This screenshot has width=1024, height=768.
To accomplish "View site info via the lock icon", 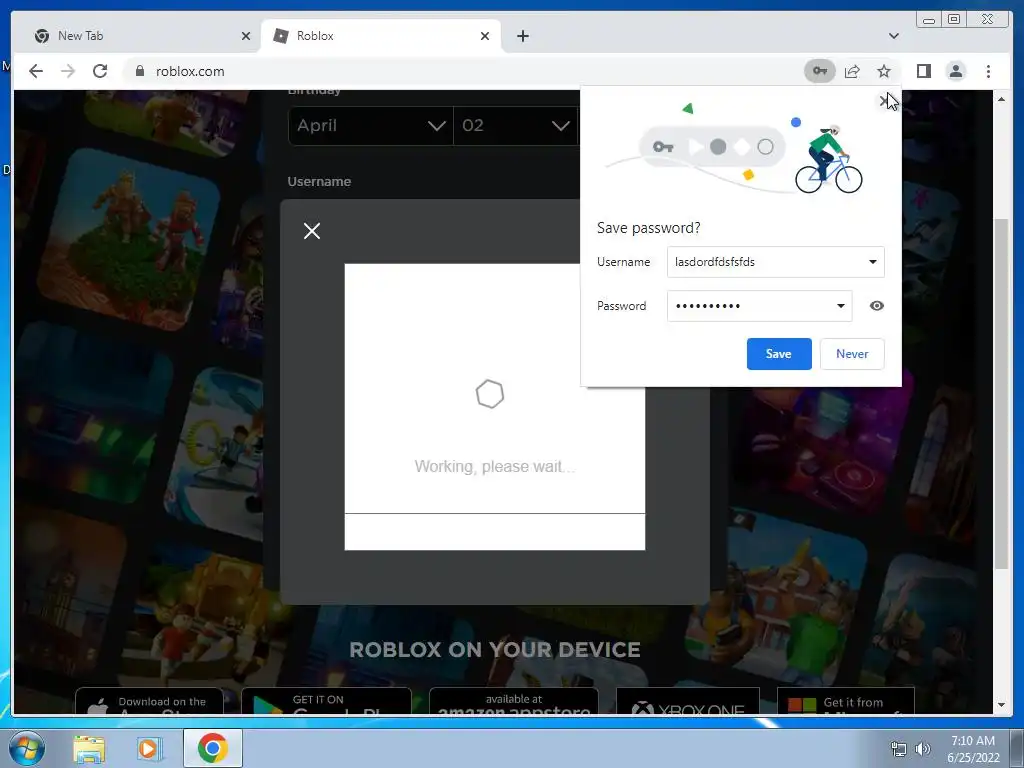I will click(139, 71).
